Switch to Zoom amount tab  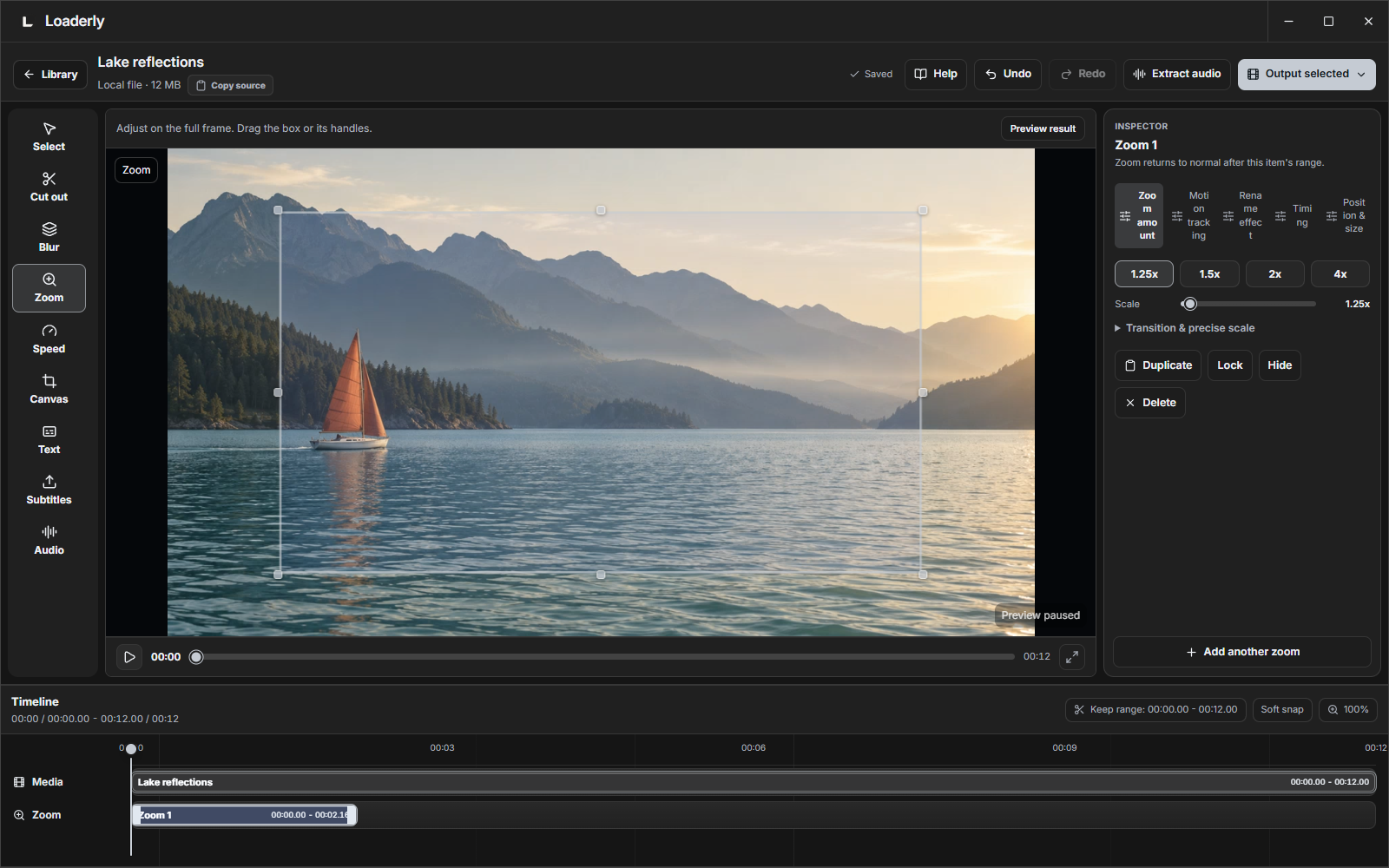click(x=1138, y=215)
